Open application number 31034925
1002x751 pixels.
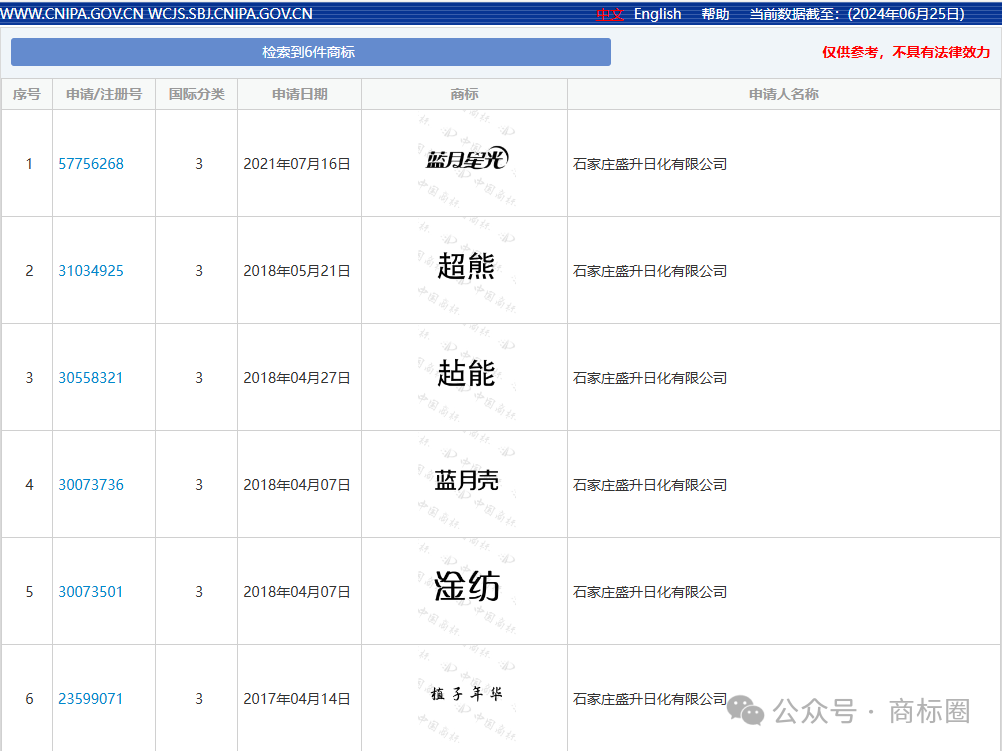(x=91, y=270)
